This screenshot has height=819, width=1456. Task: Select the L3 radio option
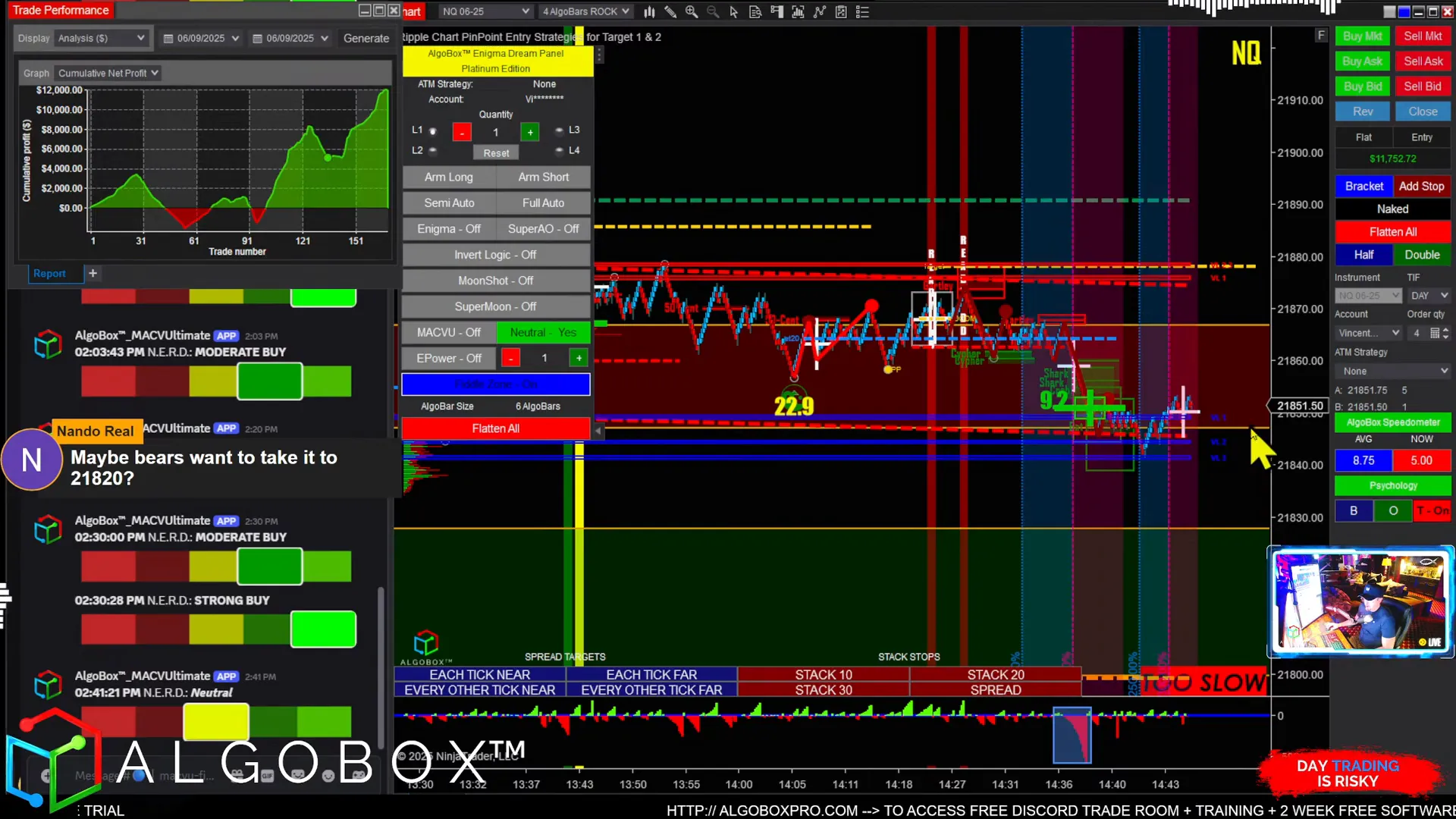point(559,130)
